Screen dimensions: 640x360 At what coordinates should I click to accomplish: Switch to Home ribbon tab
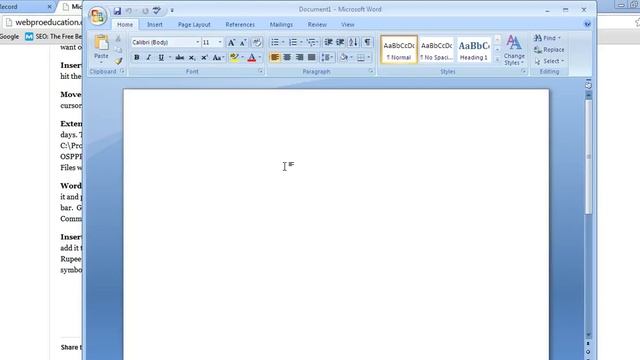pos(125,24)
